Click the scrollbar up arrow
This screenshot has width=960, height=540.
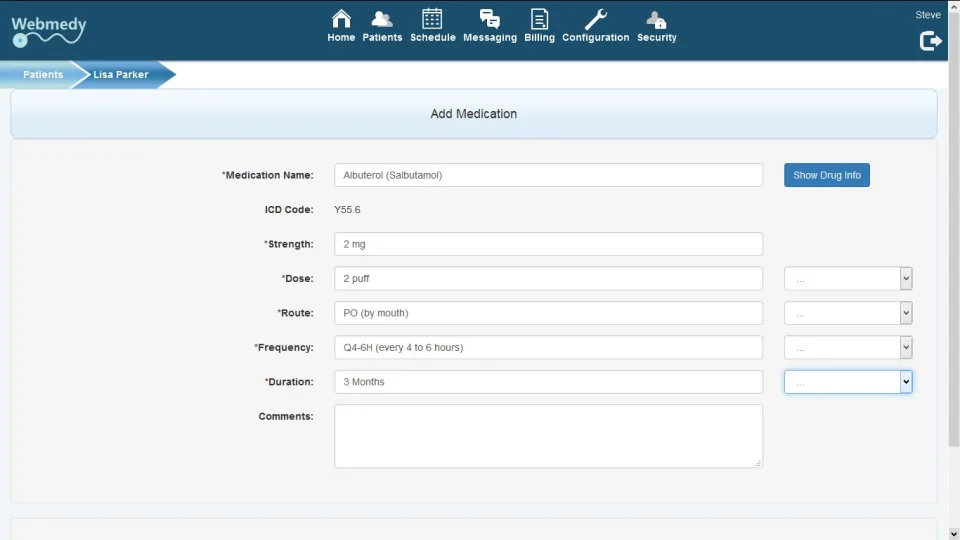coord(954,6)
